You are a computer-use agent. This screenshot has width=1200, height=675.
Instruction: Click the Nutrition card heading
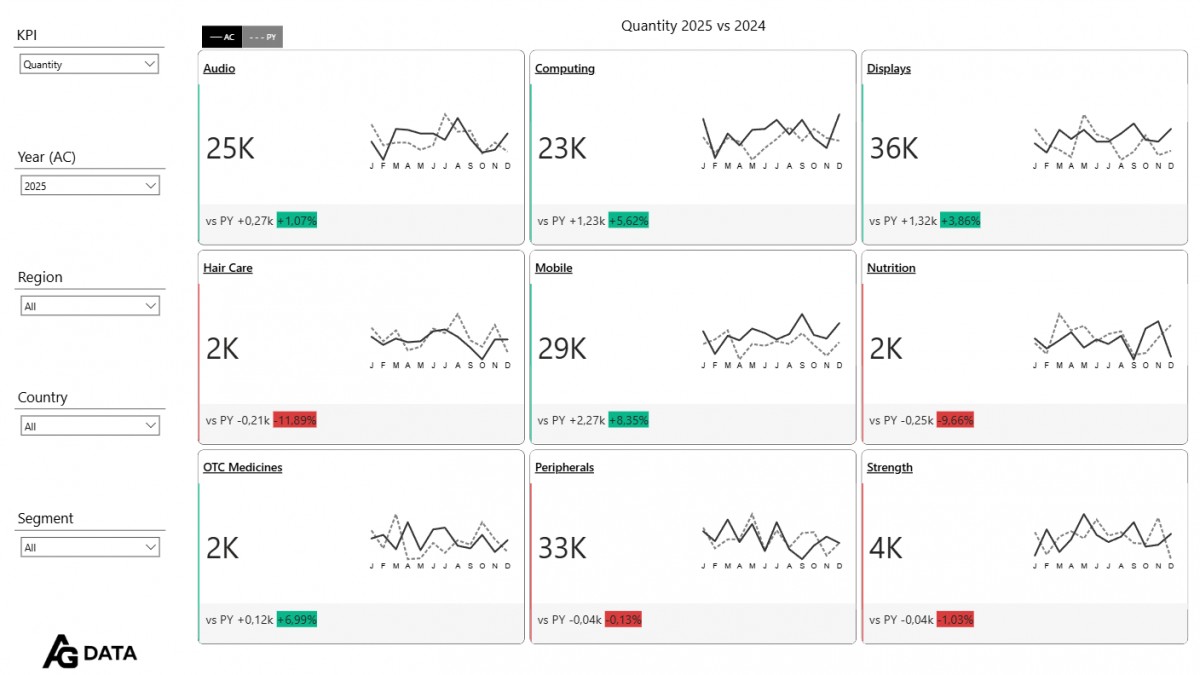[x=890, y=268]
